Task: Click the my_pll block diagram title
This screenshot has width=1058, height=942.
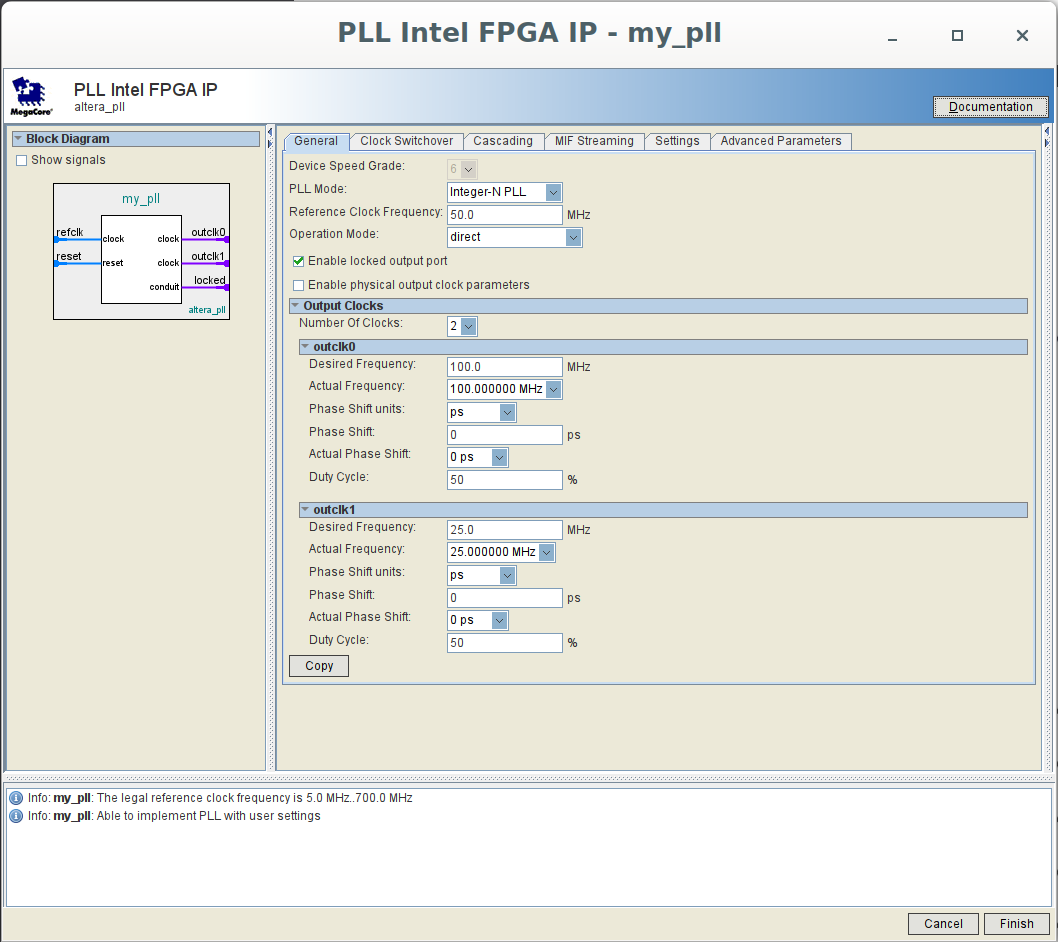Action: click(x=141, y=199)
